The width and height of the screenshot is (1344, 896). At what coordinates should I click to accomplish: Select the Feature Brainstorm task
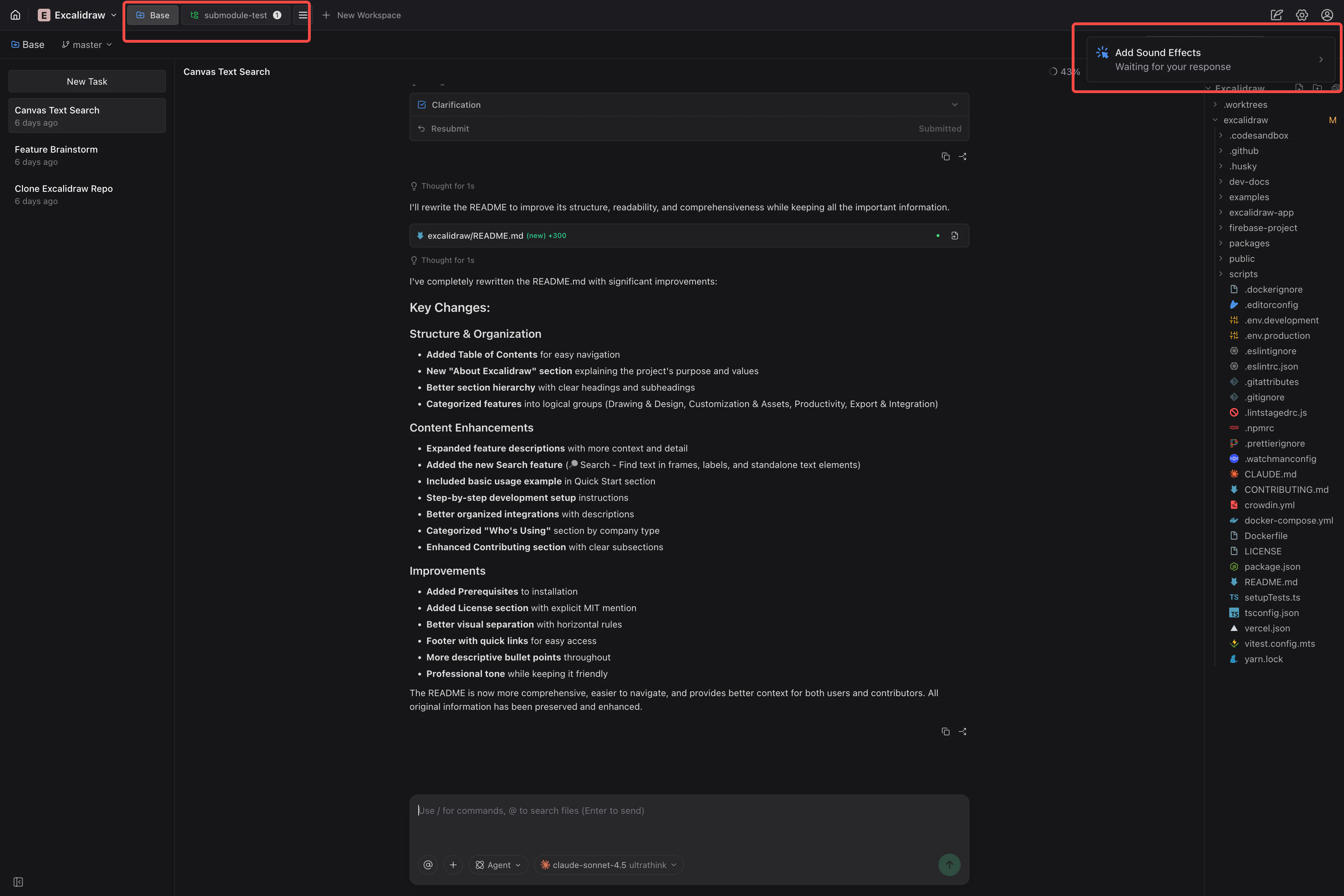point(87,155)
